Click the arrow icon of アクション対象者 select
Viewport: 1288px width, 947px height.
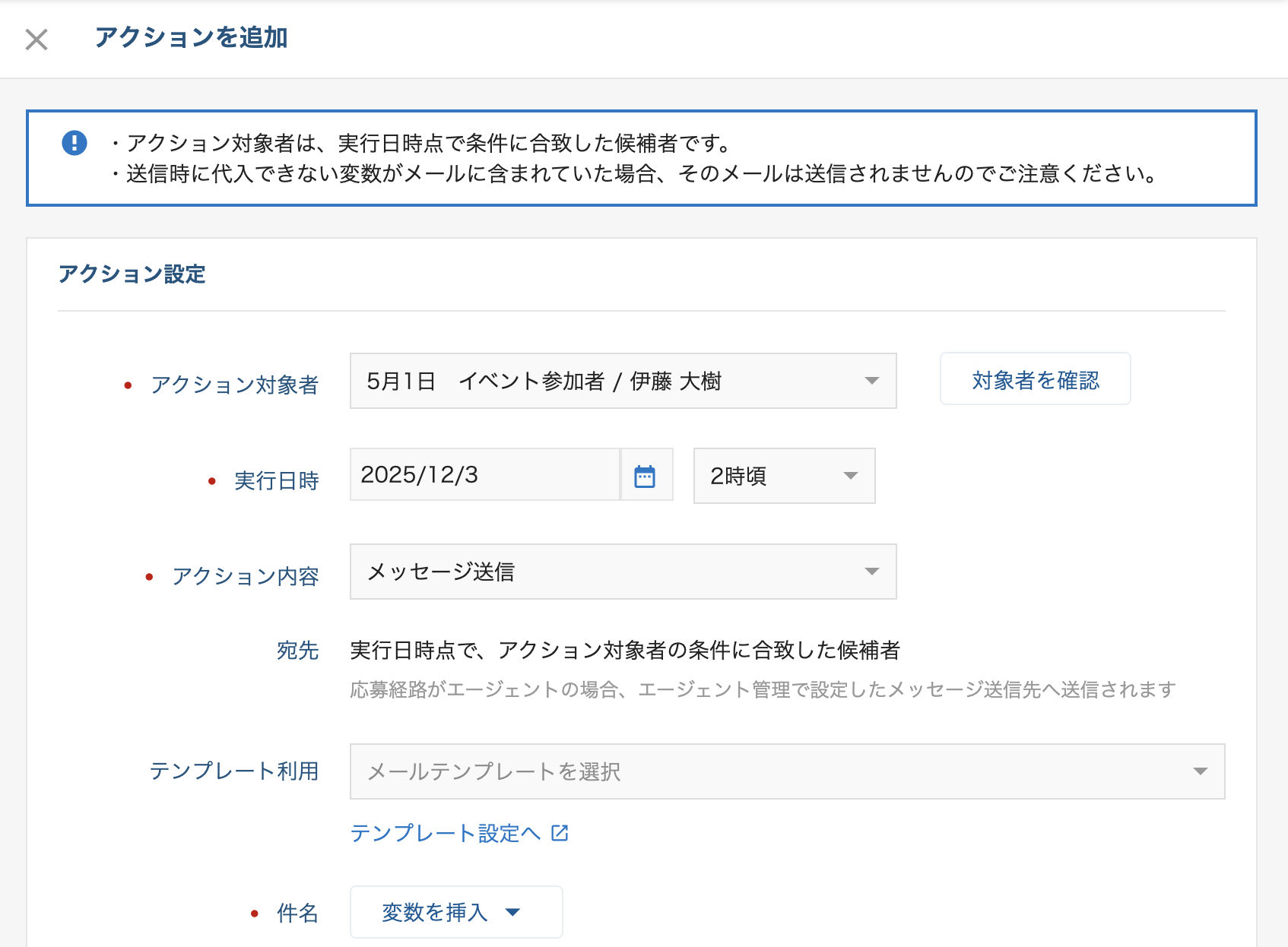tap(871, 381)
